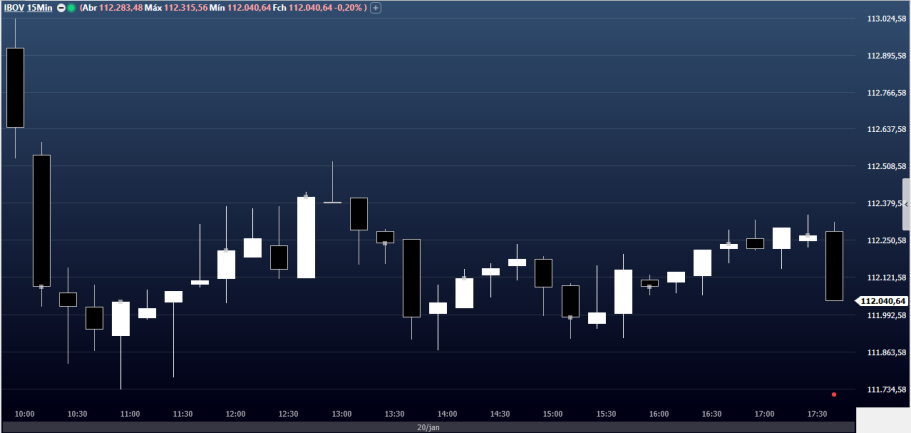
Task: Select the tall white candle before 13:00
Action: pyautogui.click(x=306, y=237)
